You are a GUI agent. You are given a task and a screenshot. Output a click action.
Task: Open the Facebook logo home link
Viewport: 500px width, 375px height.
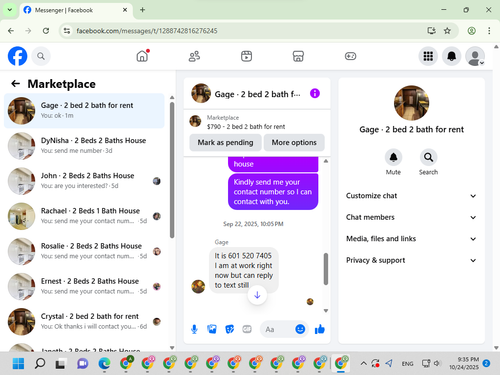17,56
